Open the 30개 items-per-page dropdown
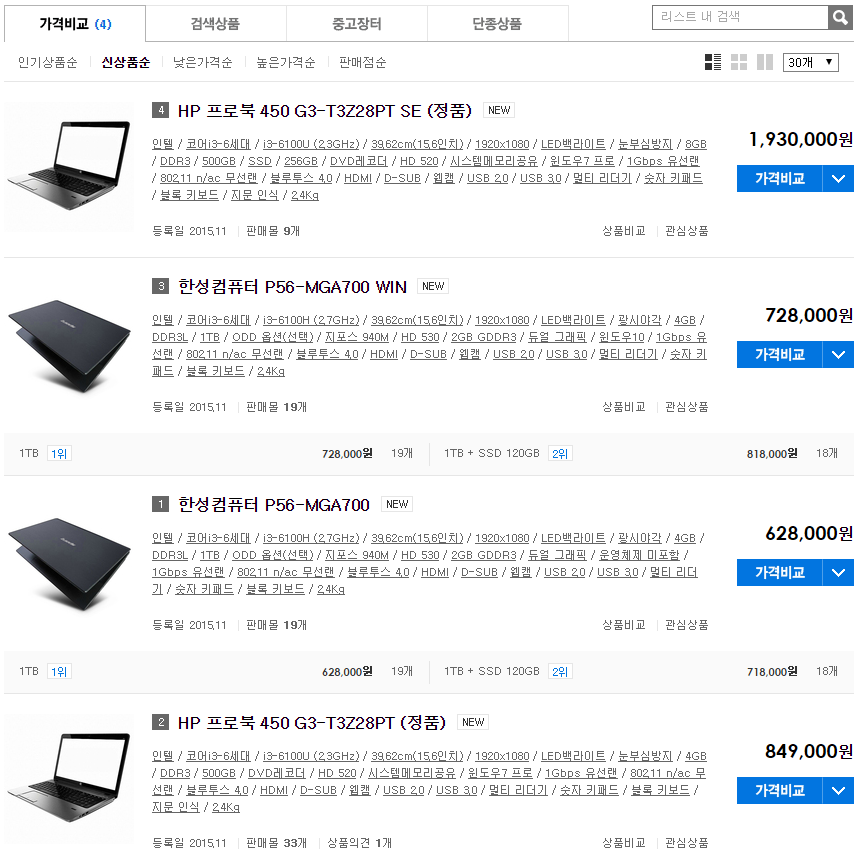Image resolution: width=864 pixels, height=867 pixels. coord(810,62)
